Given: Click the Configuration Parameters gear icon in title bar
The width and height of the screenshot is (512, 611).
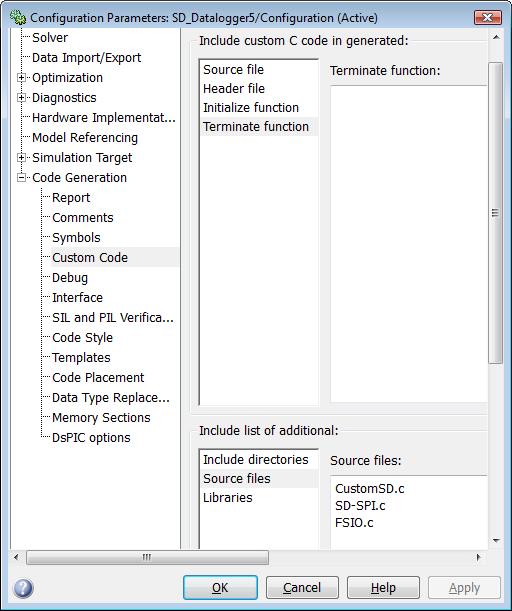Looking at the screenshot, I should (18, 18).
